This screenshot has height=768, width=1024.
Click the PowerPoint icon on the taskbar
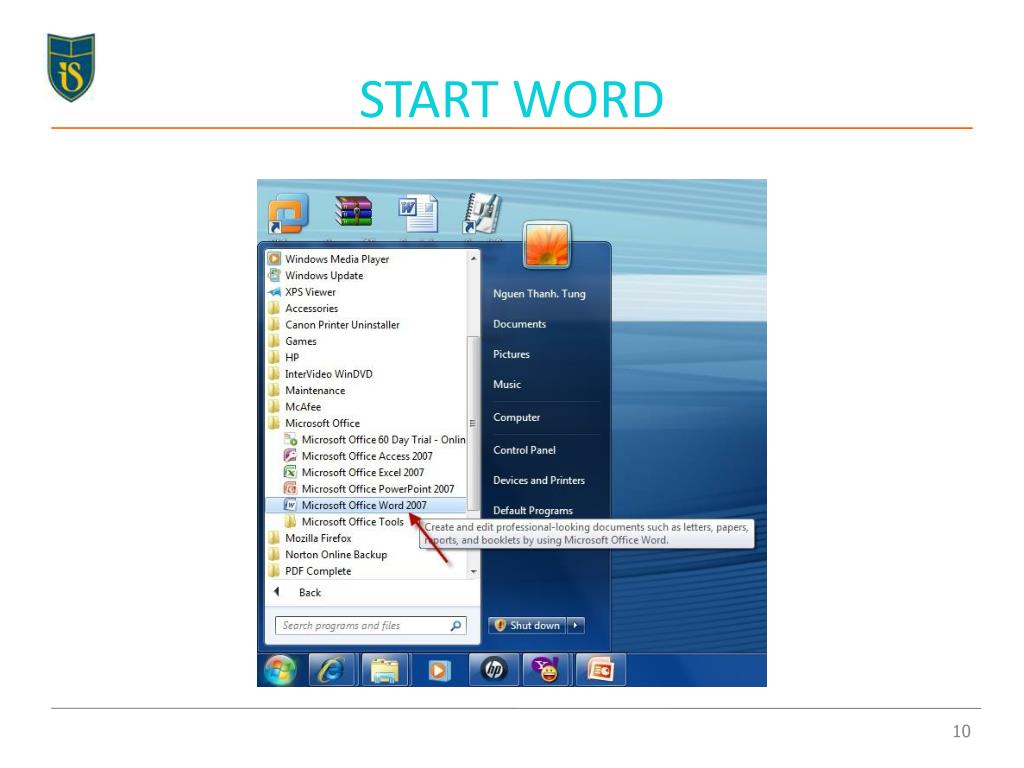600,670
